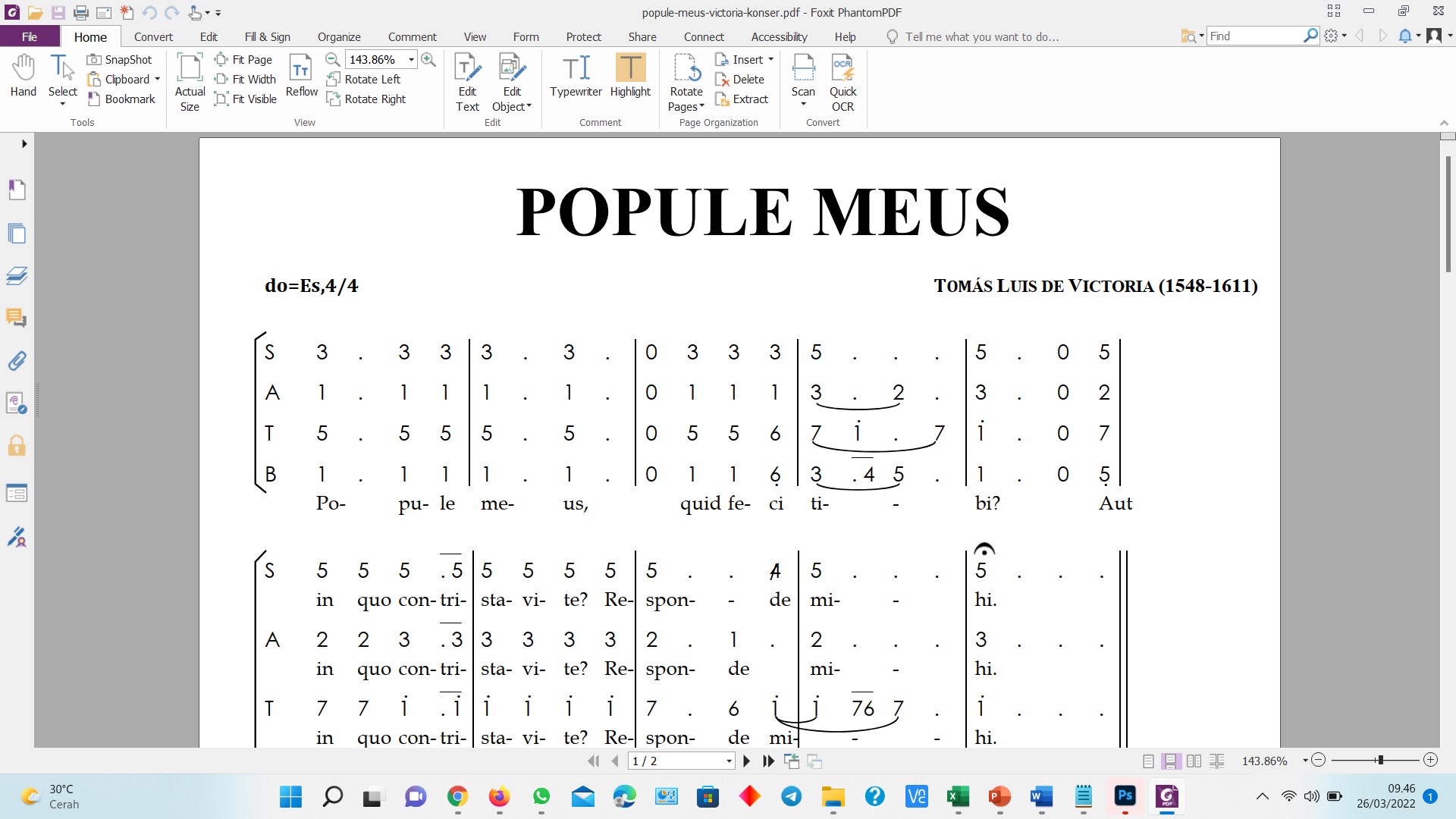Image resolution: width=1456 pixels, height=819 pixels.
Task: Click the Quick OCR icon
Action: tap(843, 76)
